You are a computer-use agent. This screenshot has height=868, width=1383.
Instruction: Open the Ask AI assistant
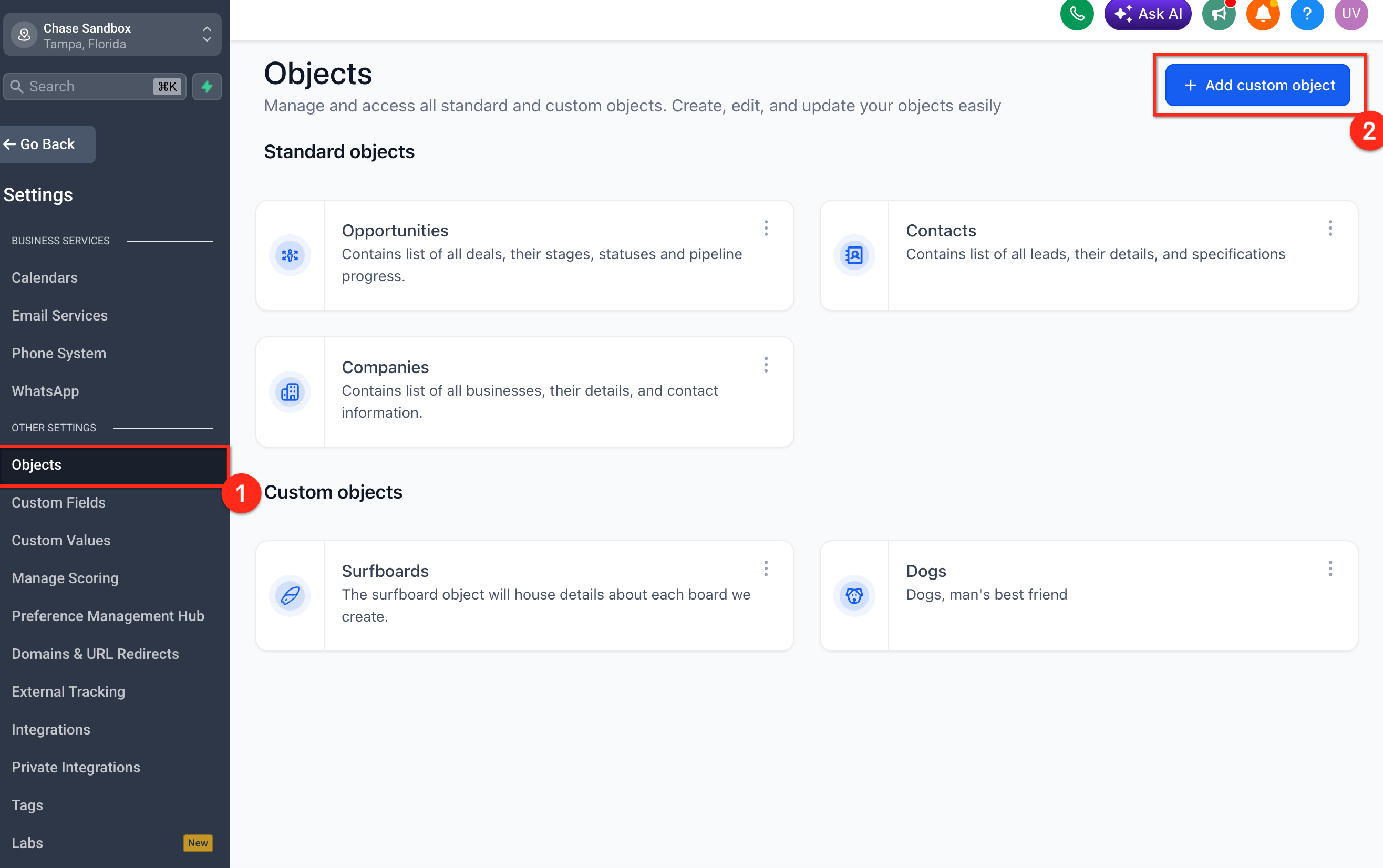pos(1148,13)
